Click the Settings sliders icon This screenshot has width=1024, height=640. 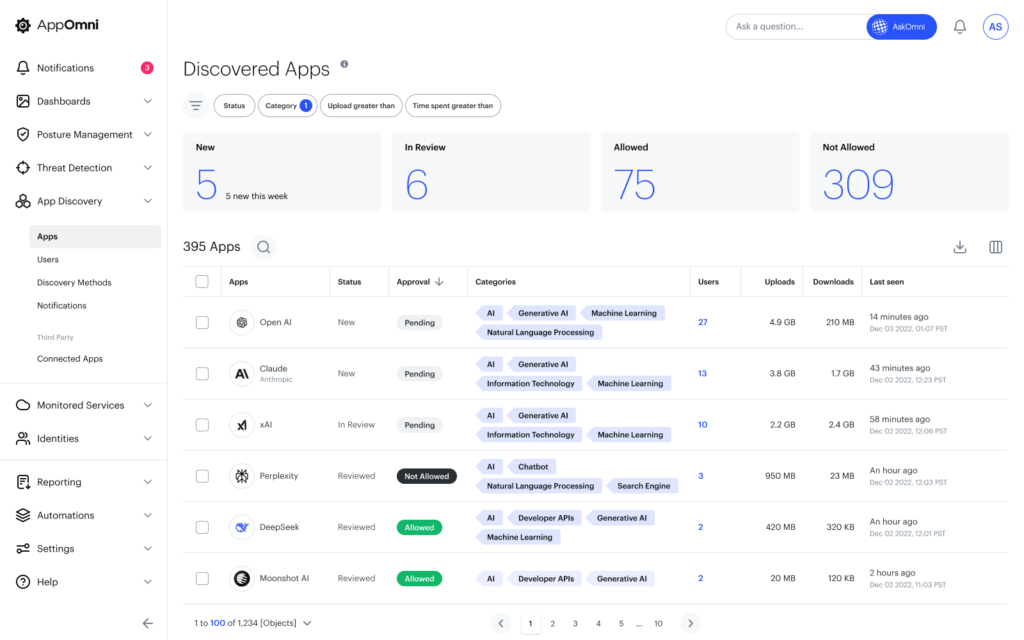pos(23,549)
